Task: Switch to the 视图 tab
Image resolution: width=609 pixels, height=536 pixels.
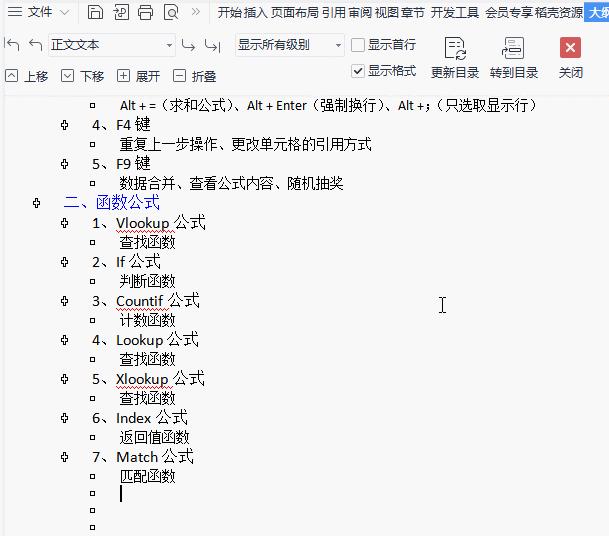Action: point(386,12)
